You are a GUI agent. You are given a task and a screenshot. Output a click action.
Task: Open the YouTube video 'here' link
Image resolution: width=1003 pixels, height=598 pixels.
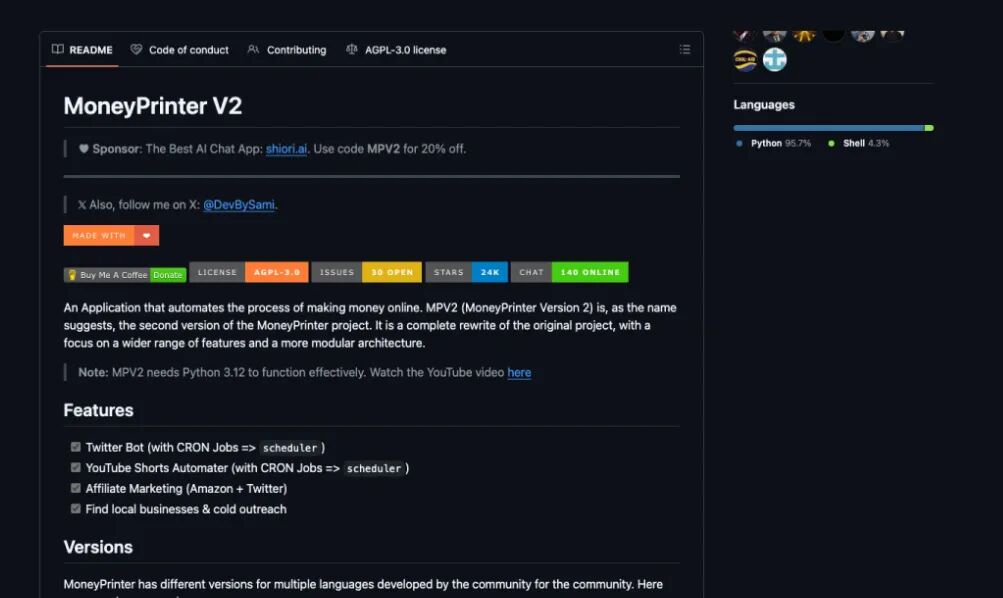pos(519,372)
